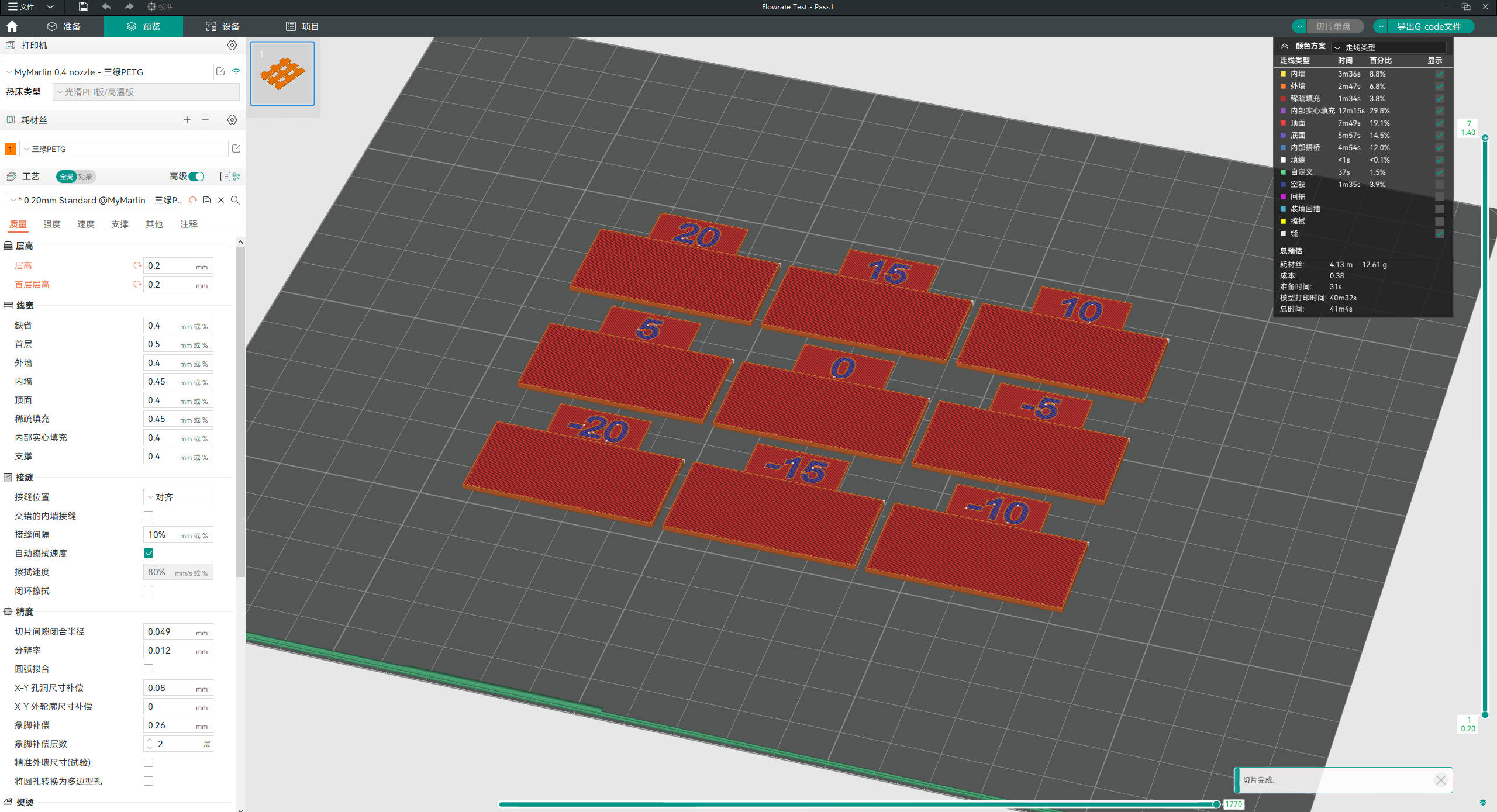This screenshot has width=1497, height=812.
Task: Save the process preset icon
Action: click(x=207, y=200)
